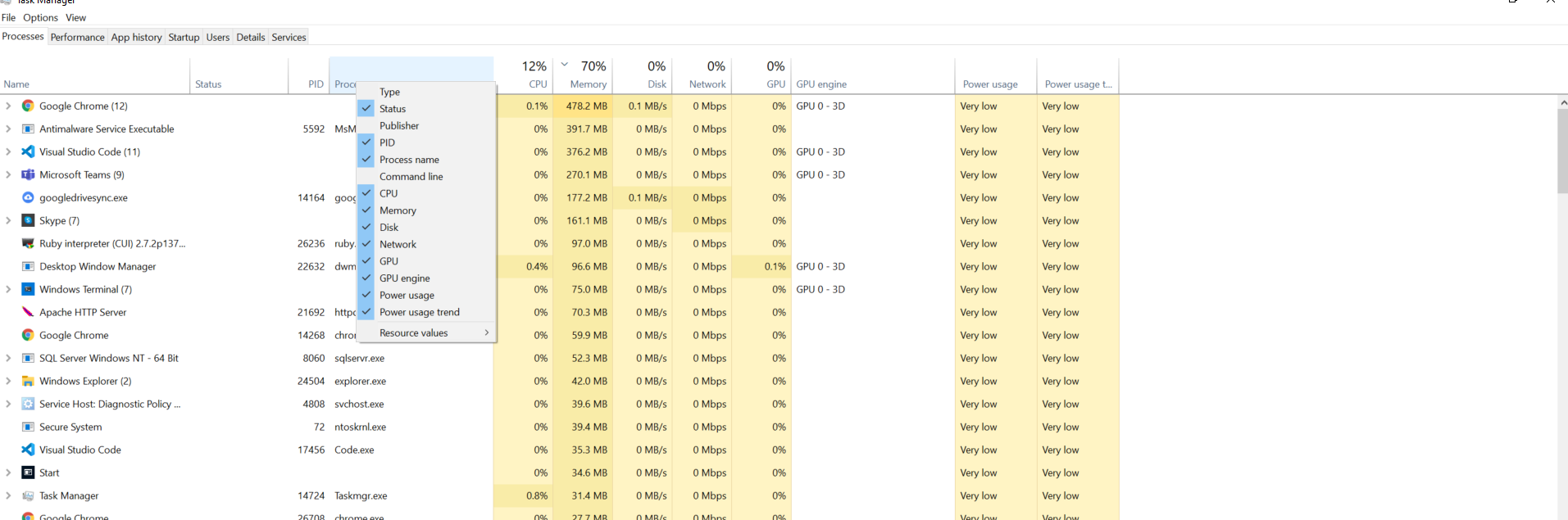The width and height of the screenshot is (1568, 520).
Task: Sort by the Name column header
Action: 95,75
